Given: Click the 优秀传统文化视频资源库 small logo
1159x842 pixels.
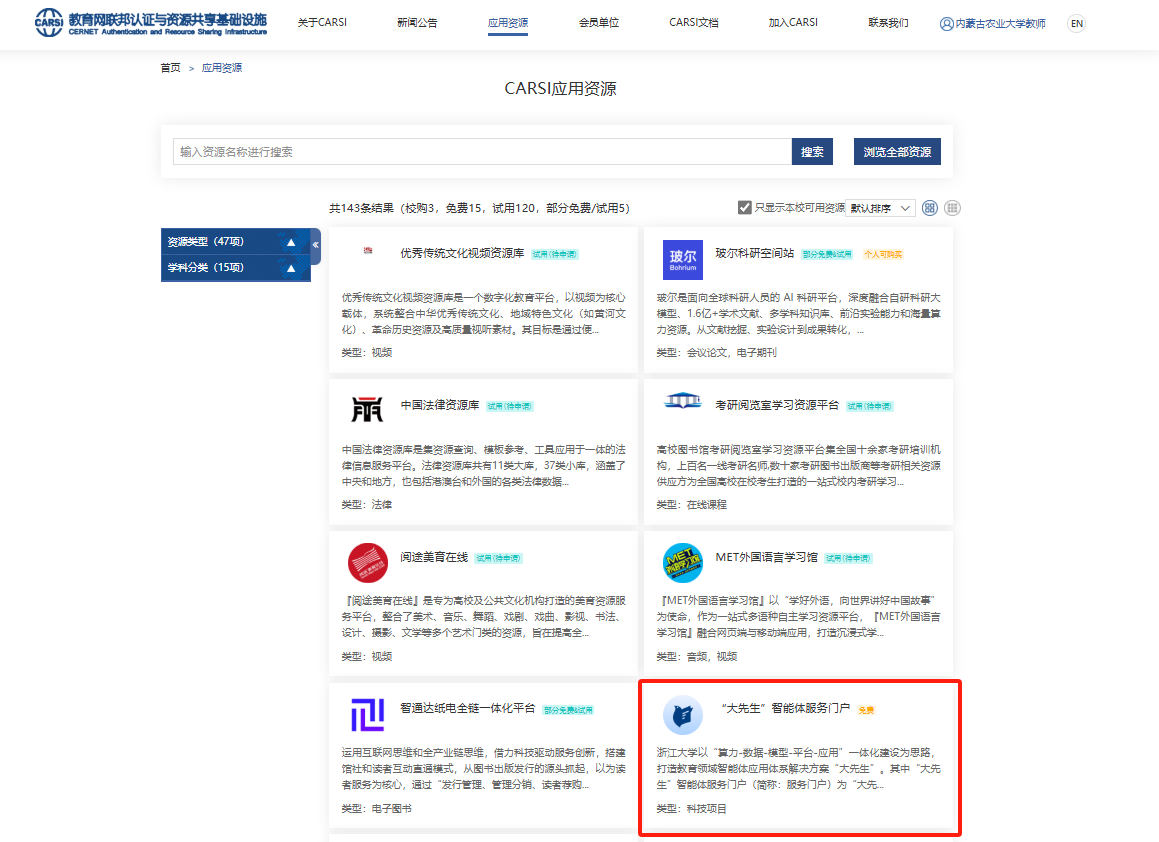Looking at the screenshot, I should pyautogui.click(x=368, y=251).
